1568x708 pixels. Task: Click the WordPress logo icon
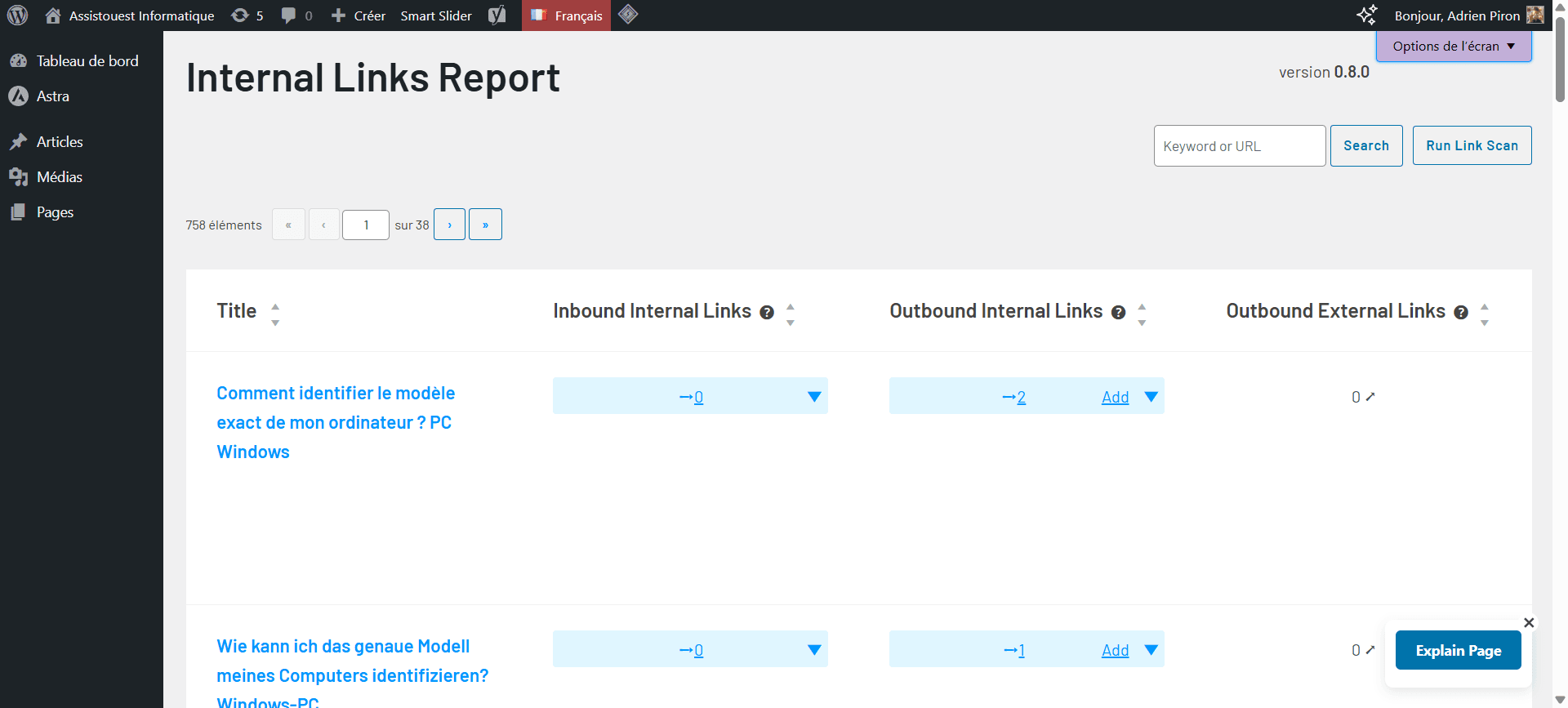17,16
